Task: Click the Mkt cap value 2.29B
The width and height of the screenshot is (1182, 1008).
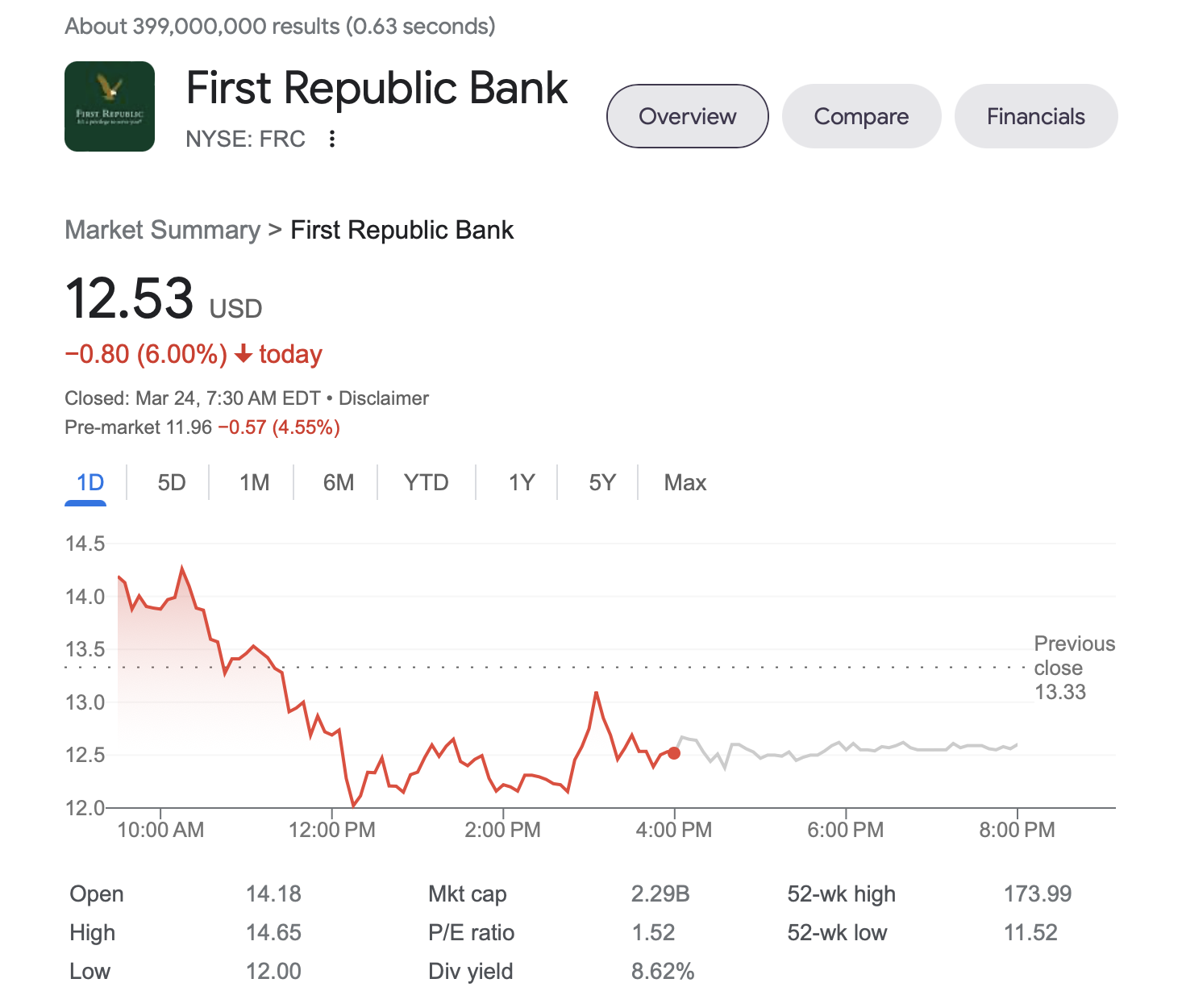Action: pos(660,894)
